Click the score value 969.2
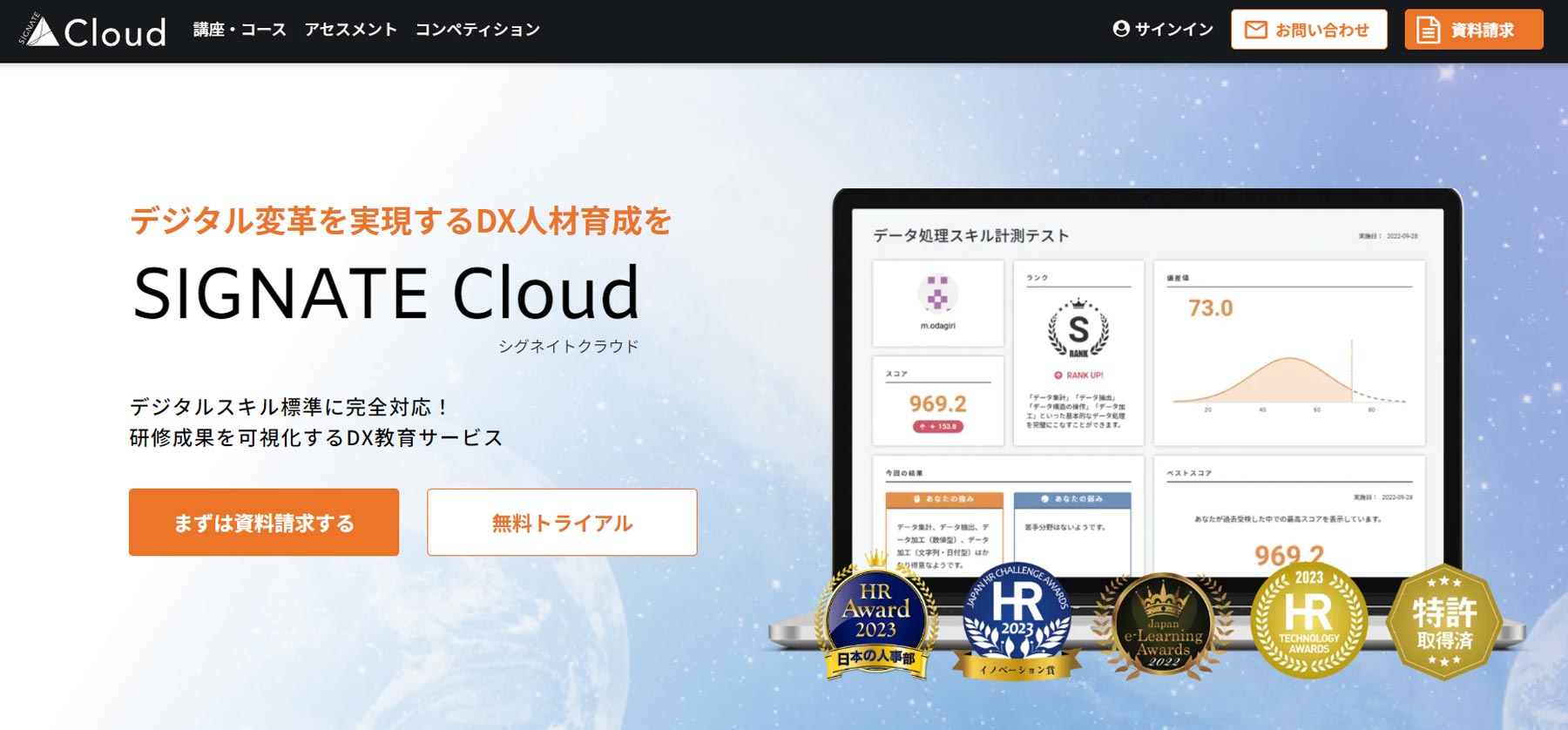The height and width of the screenshot is (730, 1568). point(937,403)
